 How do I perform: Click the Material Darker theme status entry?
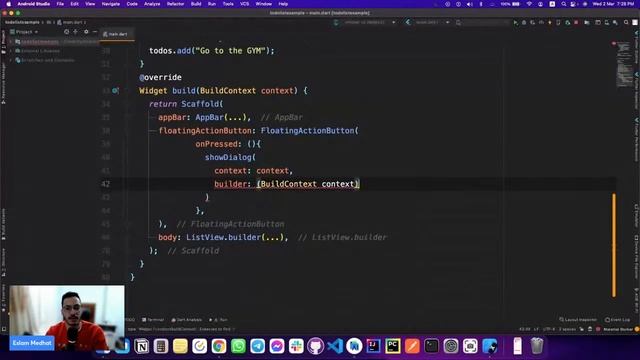[618, 329]
